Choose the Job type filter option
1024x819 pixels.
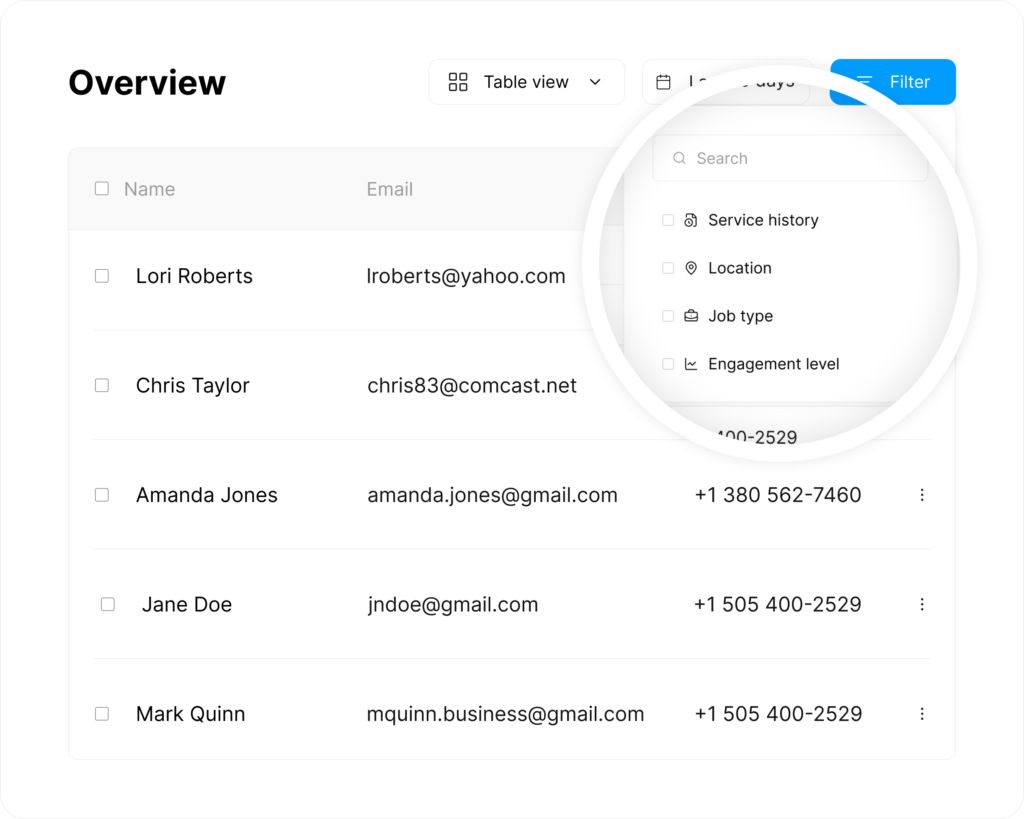[x=740, y=316]
